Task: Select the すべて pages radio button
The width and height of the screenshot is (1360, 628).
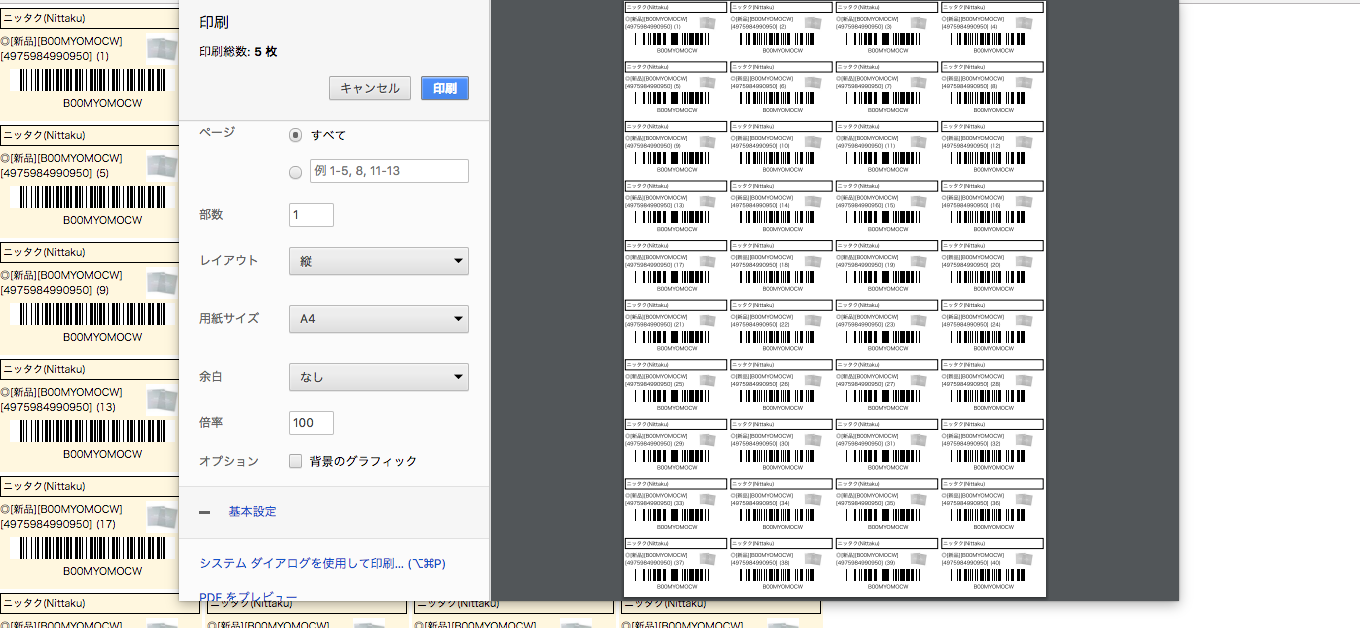Action: tap(295, 135)
